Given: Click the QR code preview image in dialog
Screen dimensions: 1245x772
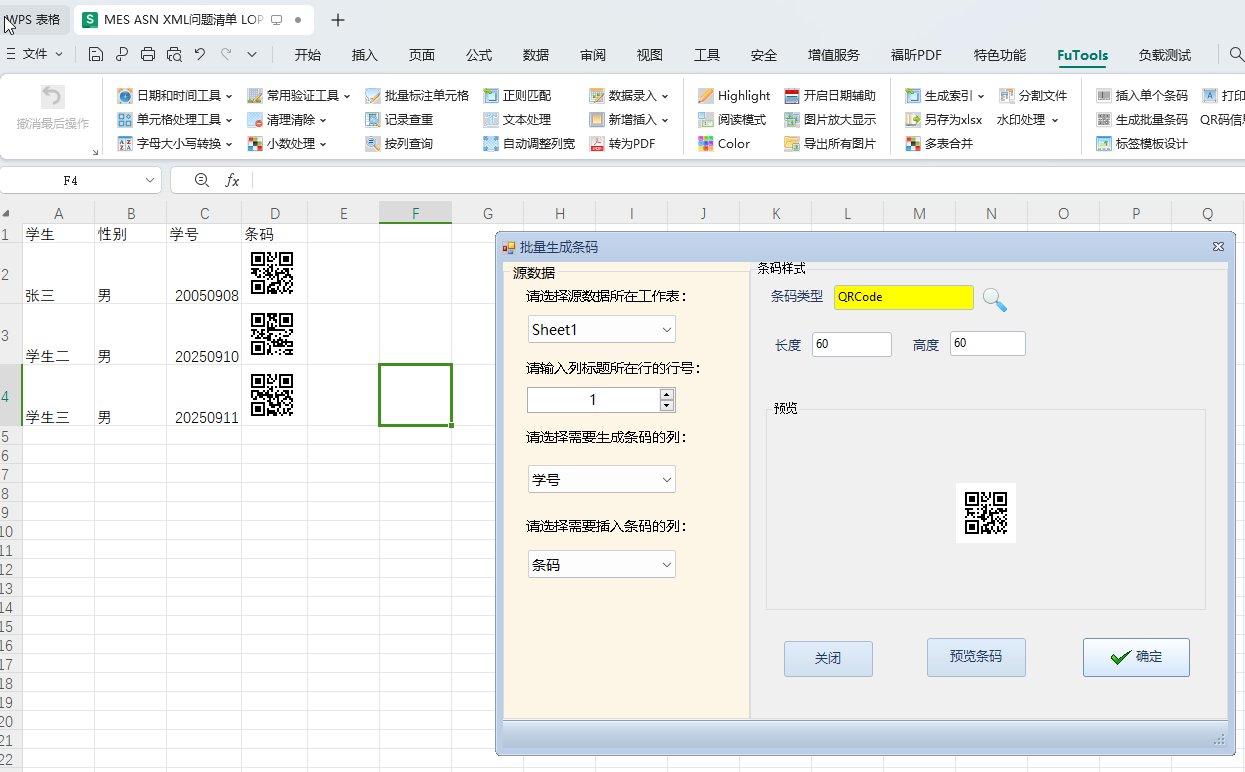Looking at the screenshot, I should click(x=986, y=513).
